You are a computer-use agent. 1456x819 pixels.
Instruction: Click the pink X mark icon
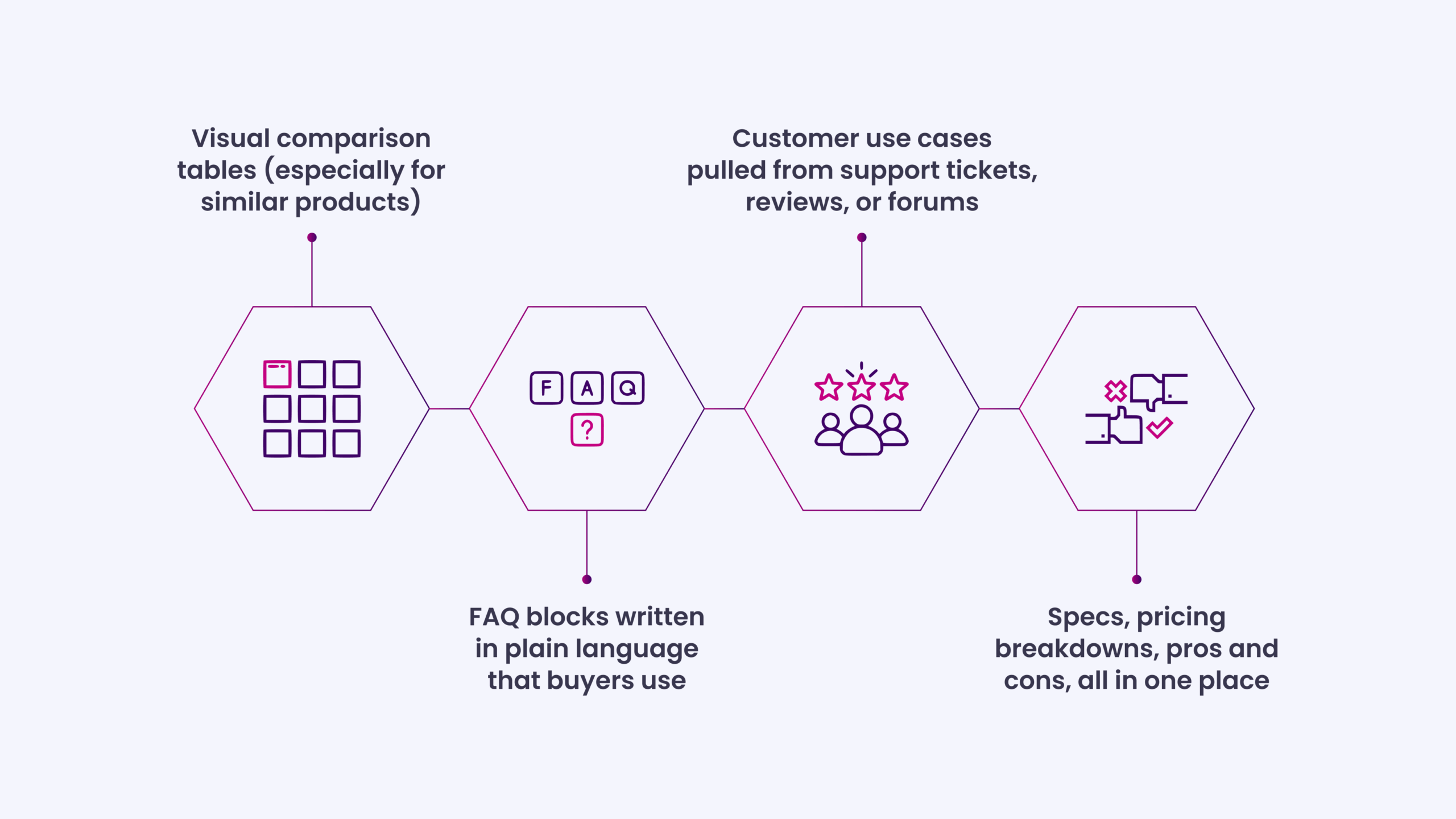coord(1115,391)
